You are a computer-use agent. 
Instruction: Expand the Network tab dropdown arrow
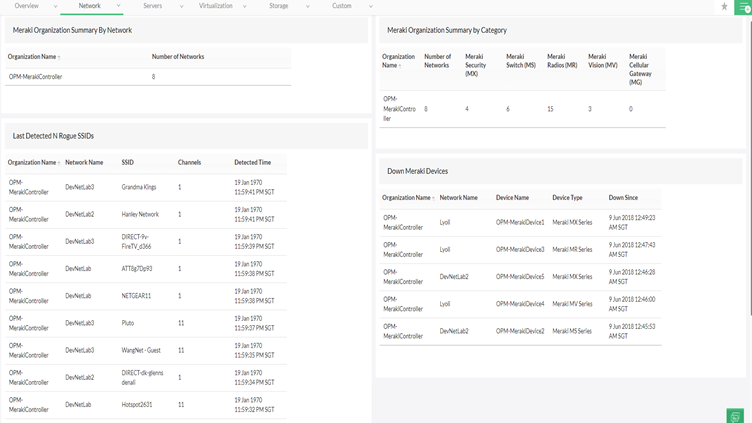118,6
